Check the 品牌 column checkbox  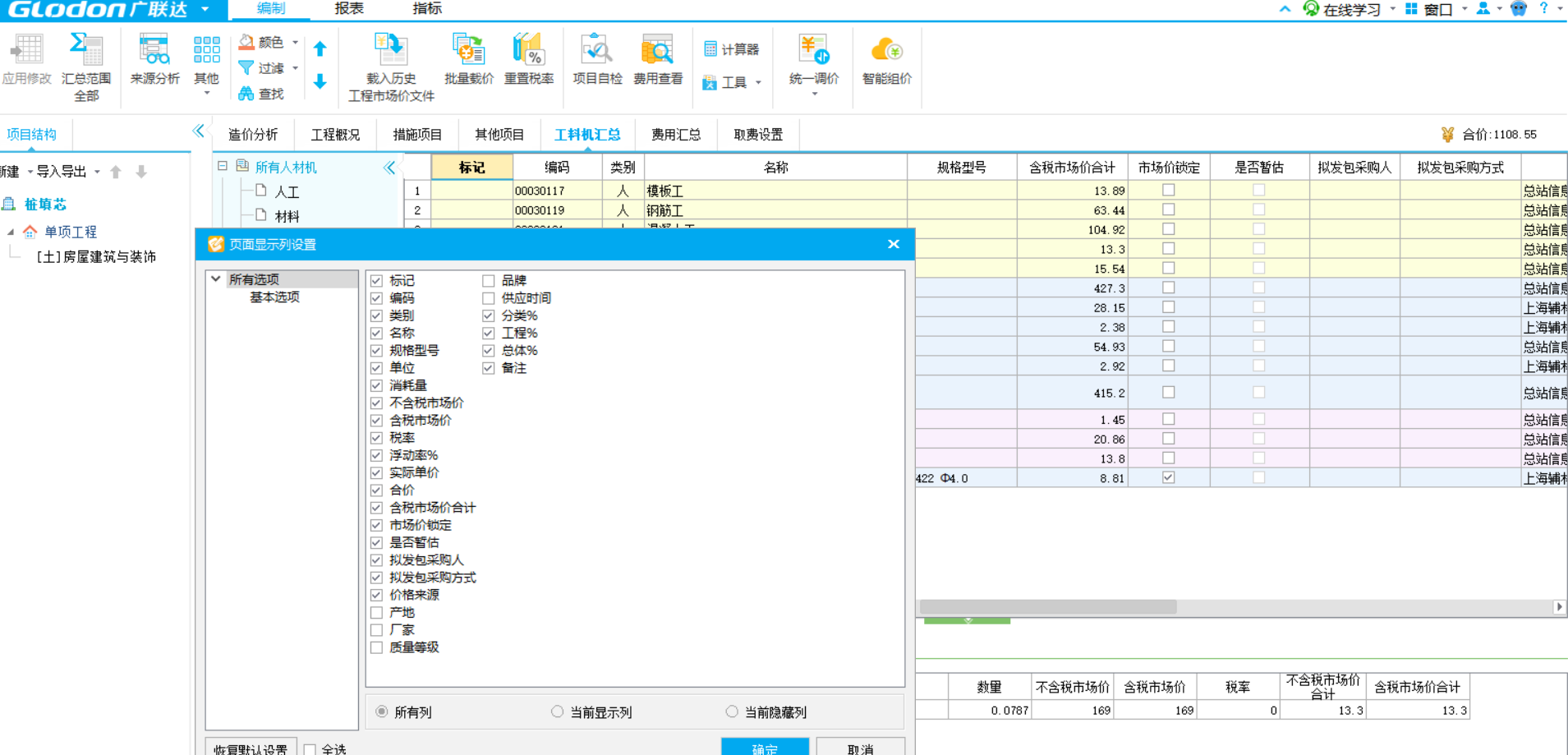pos(489,281)
